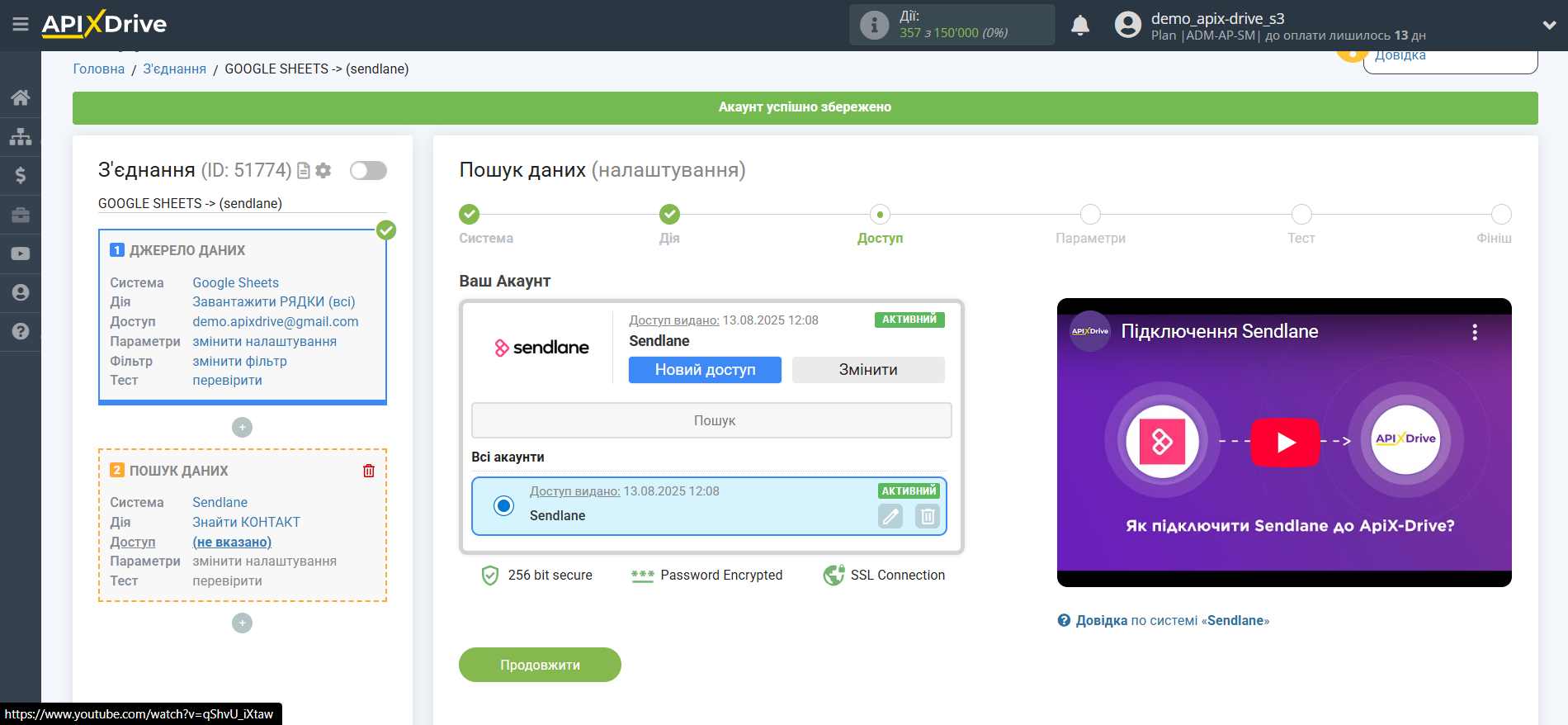Click перевірити in the data source block
1568x725 pixels.
point(228,380)
